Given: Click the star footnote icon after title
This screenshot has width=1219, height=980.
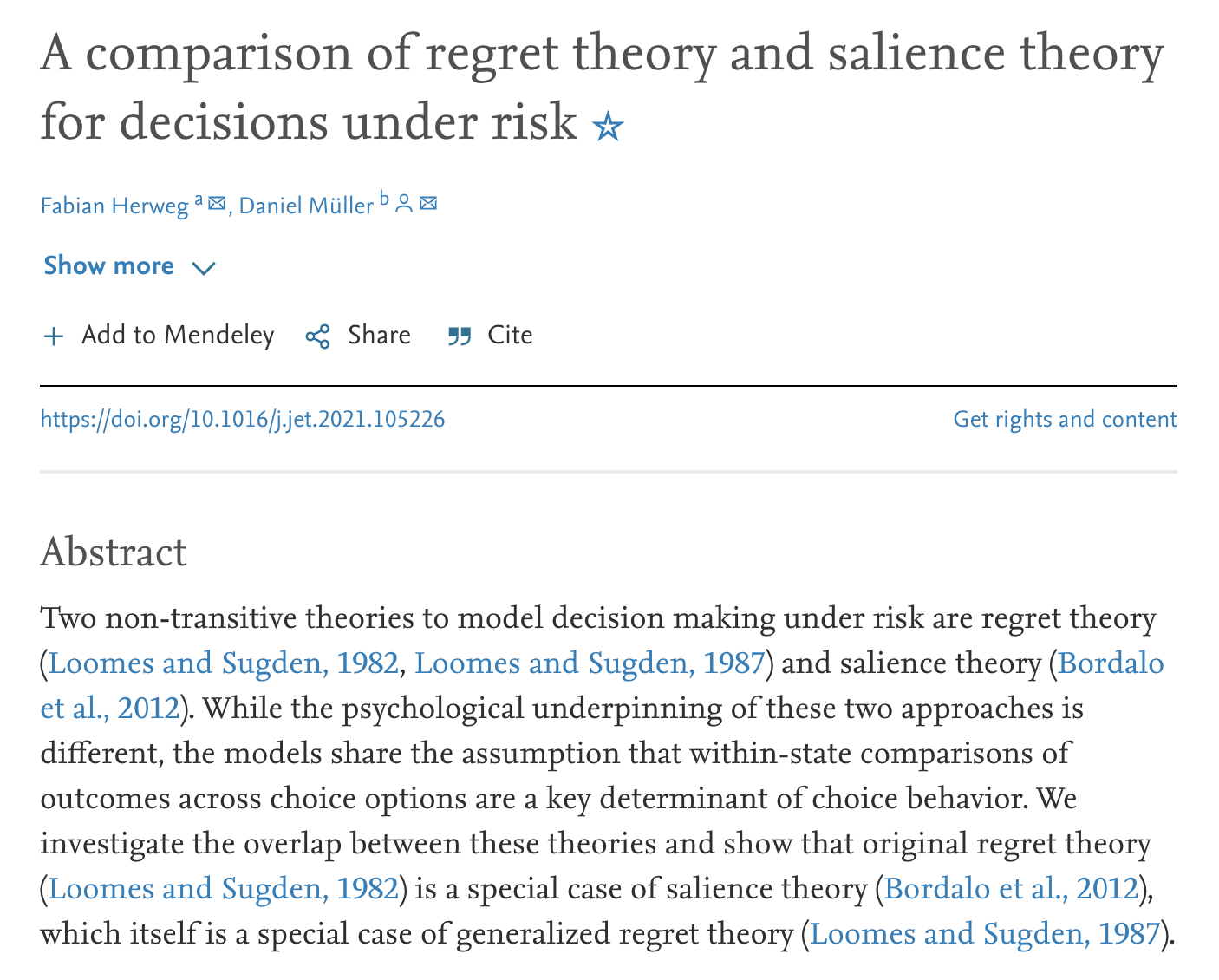Looking at the screenshot, I should [608, 127].
